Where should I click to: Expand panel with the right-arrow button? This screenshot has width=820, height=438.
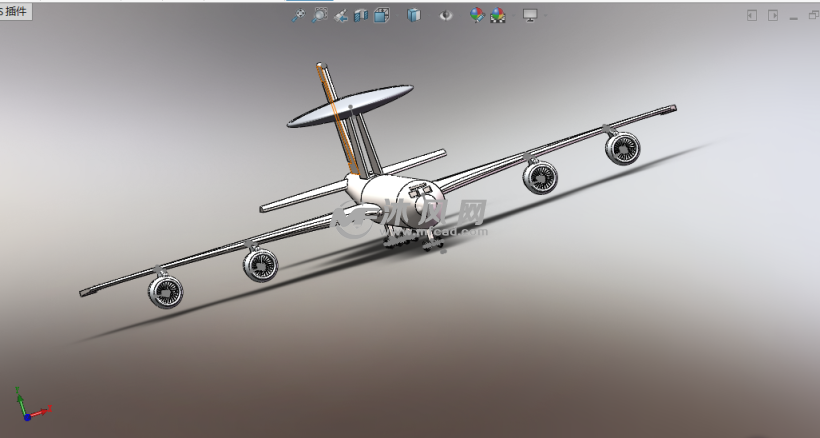pos(772,15)
